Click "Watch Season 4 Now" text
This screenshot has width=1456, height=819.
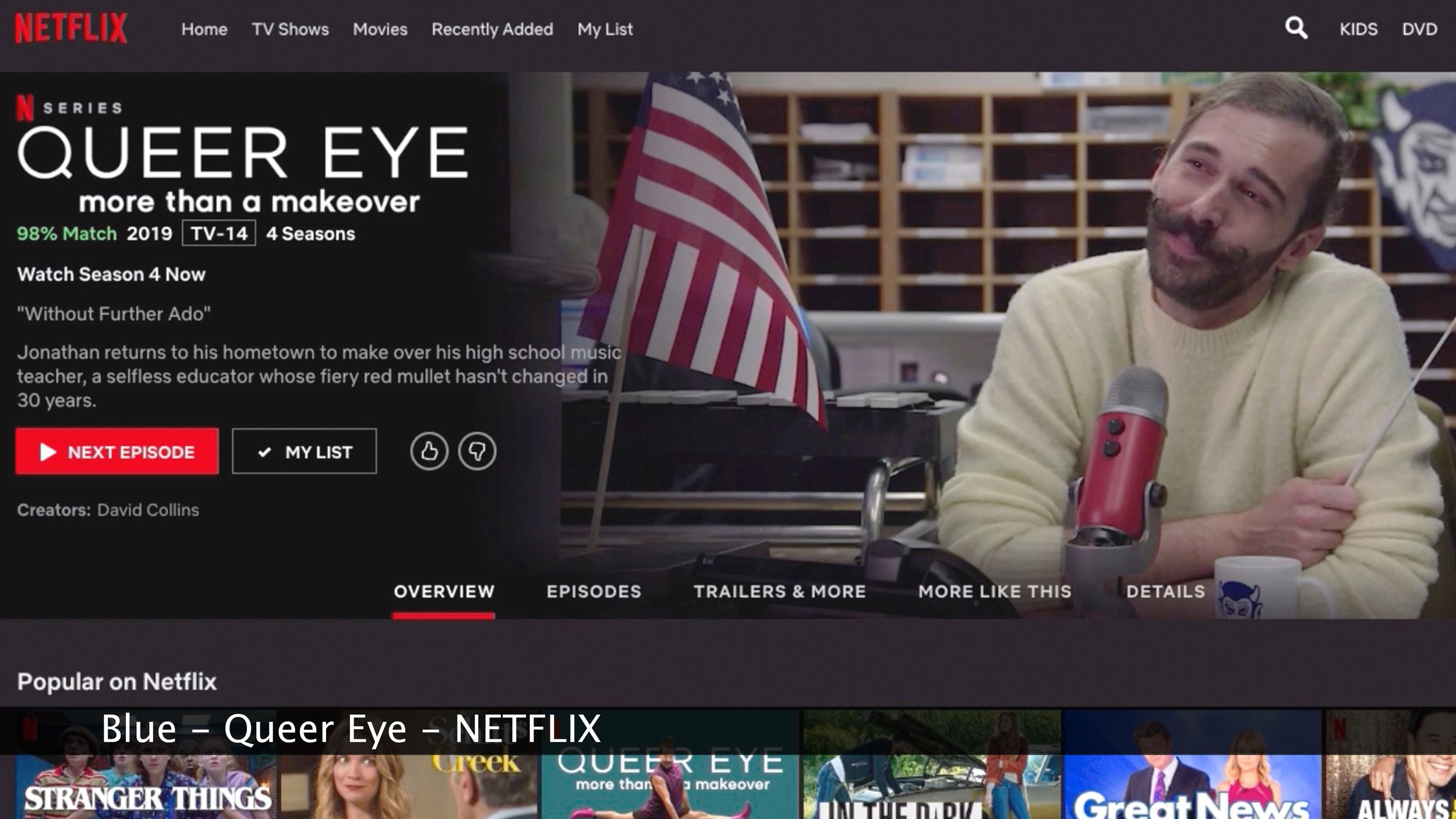111,274
